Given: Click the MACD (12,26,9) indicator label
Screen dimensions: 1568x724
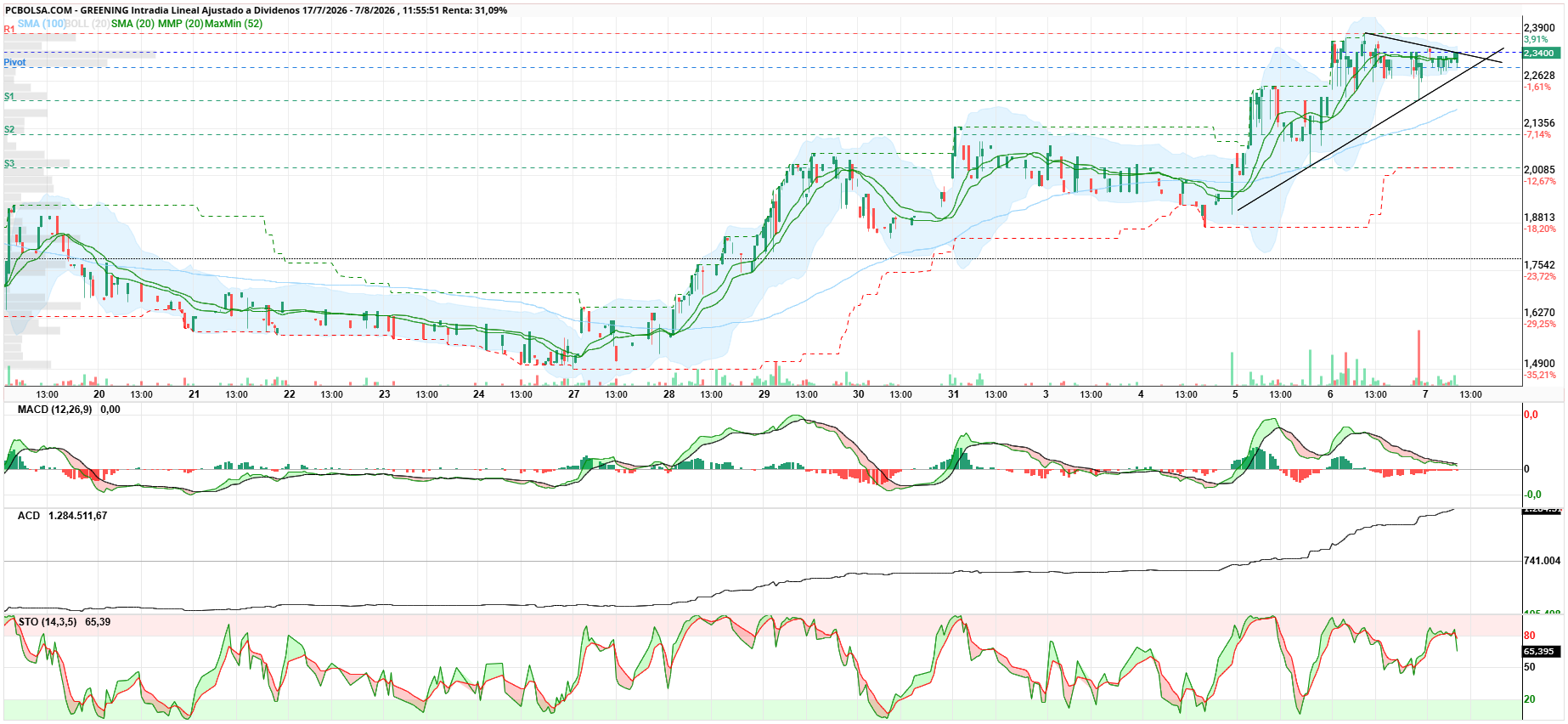Looking at the screenshot, I should pos(55,410).
